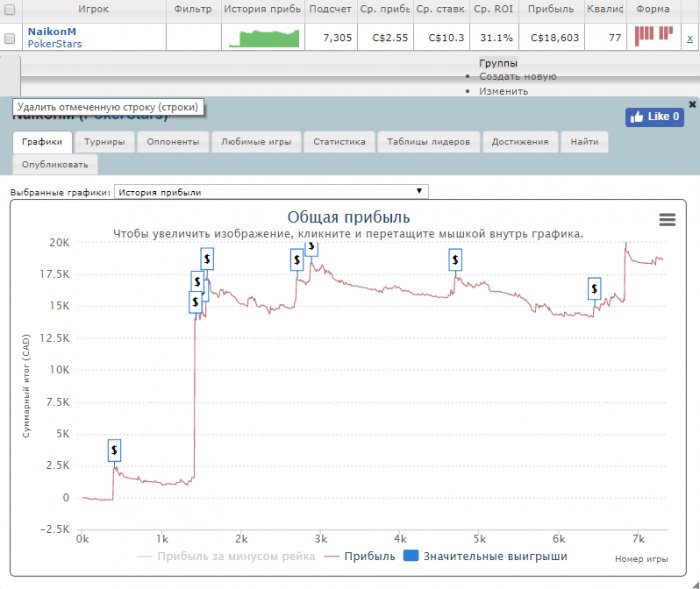Open the NaikonM player link
Screen dimensions: 700x589
tap(51, 31)
